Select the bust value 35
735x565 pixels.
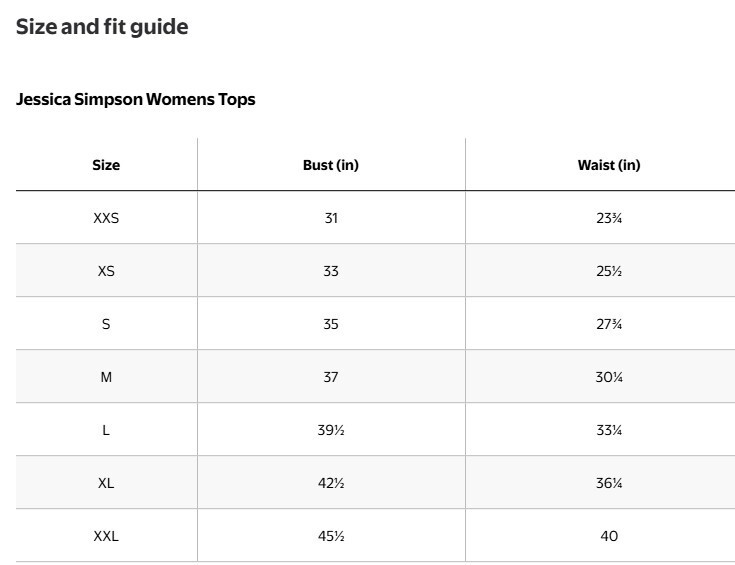(331, 324)
